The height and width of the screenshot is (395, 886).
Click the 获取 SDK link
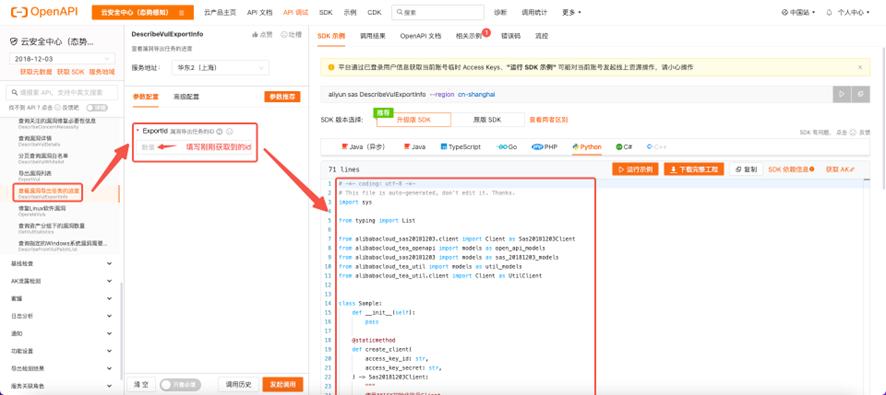71,72
